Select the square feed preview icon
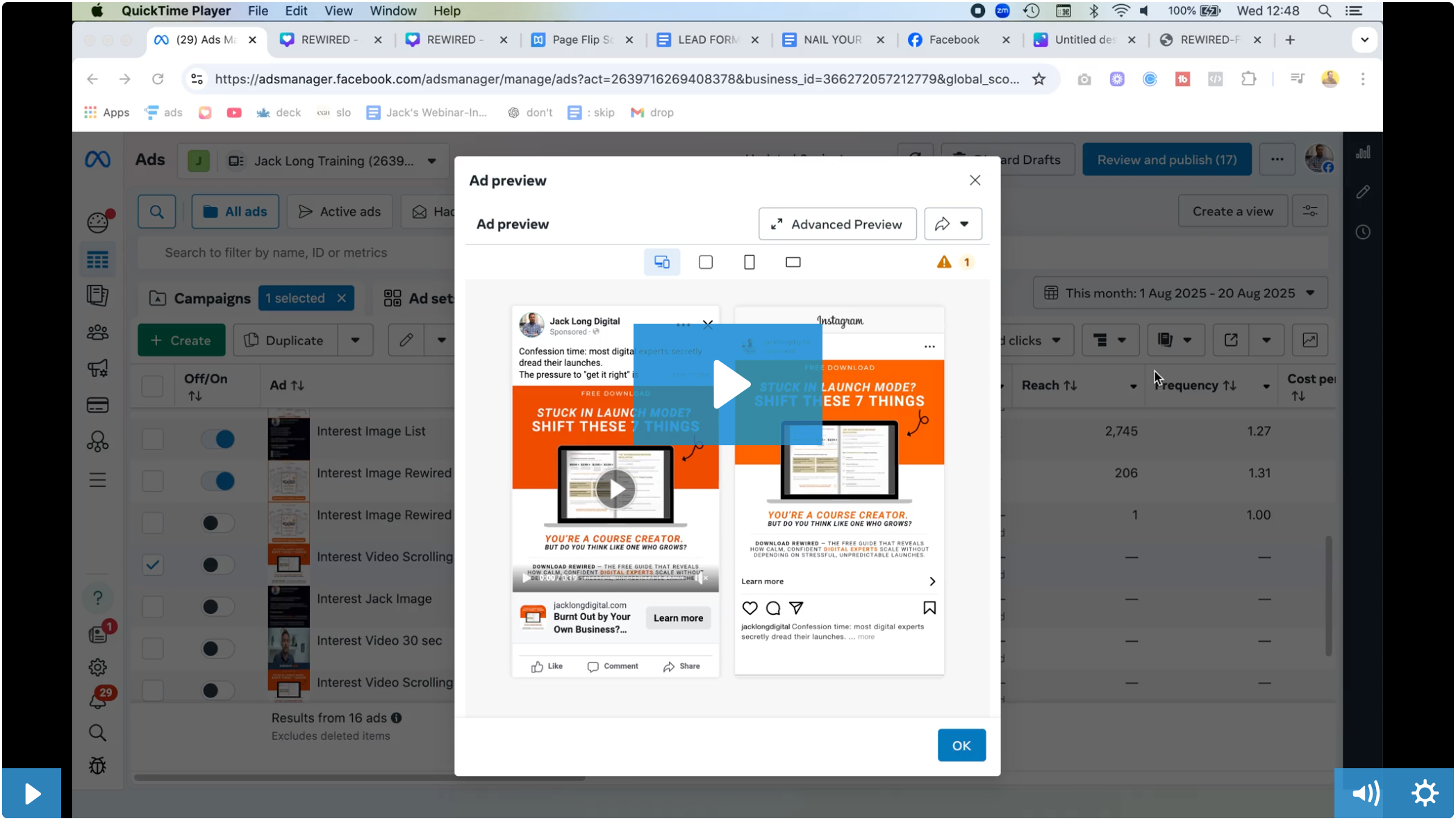Viewport: 1456px width, 821px height. (705, 262)
